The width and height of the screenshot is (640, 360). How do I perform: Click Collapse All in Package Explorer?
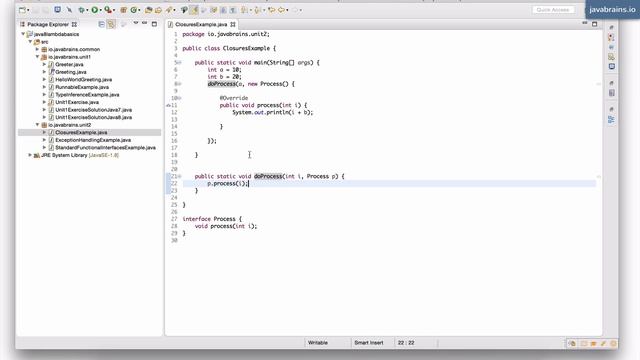tap(101, 24)
